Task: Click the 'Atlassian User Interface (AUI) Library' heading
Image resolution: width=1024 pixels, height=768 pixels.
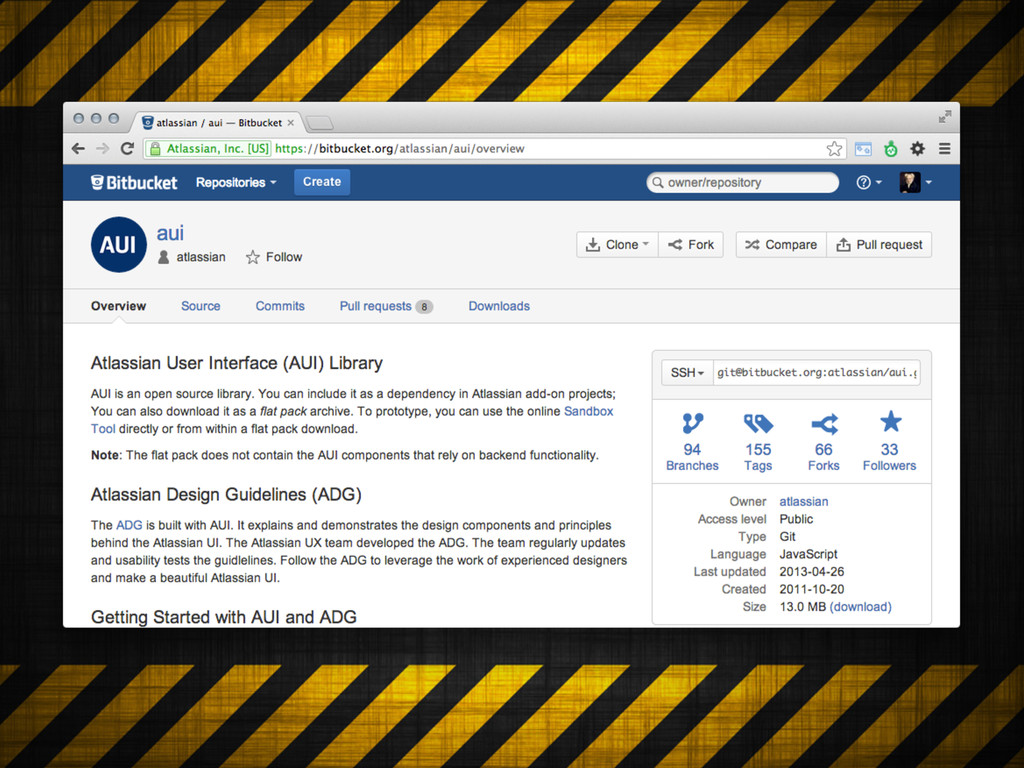Action: point(236,363)
